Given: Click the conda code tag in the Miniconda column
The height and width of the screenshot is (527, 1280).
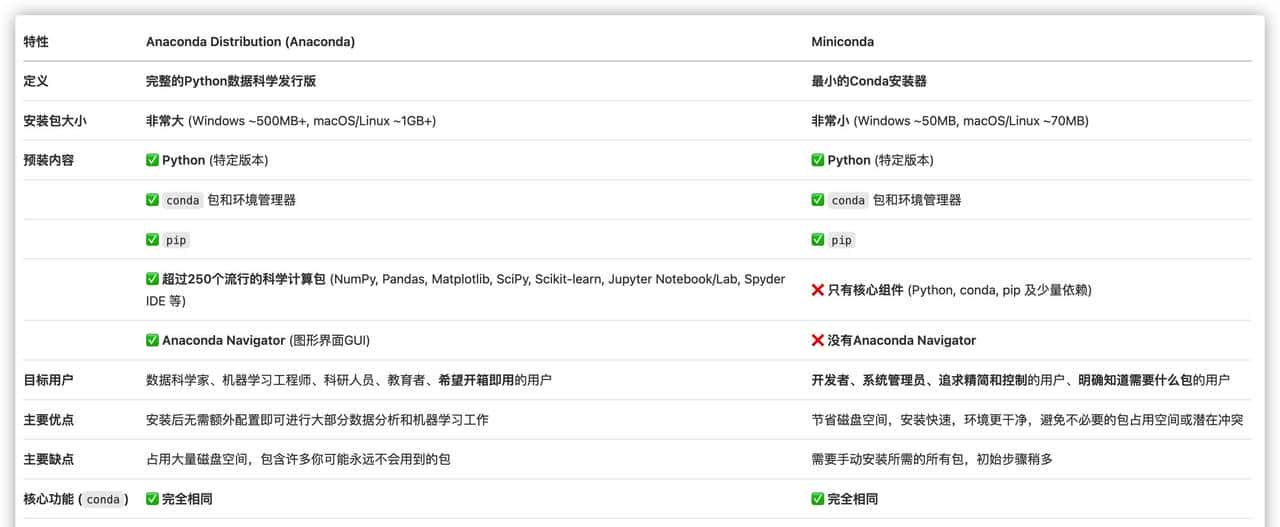Looking at the screenshot, I should coord(848,200).
